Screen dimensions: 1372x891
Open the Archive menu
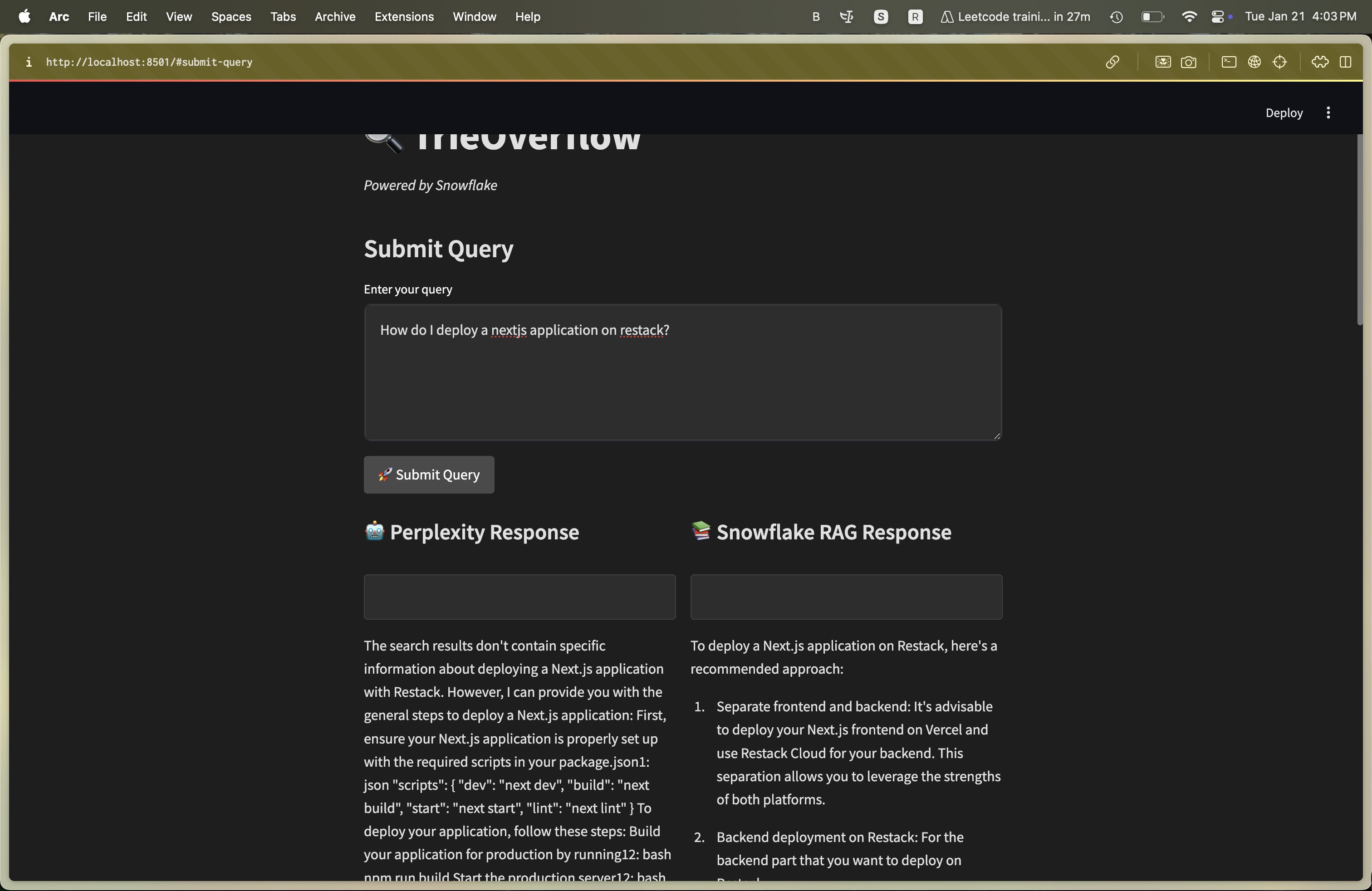coord(335,17)
